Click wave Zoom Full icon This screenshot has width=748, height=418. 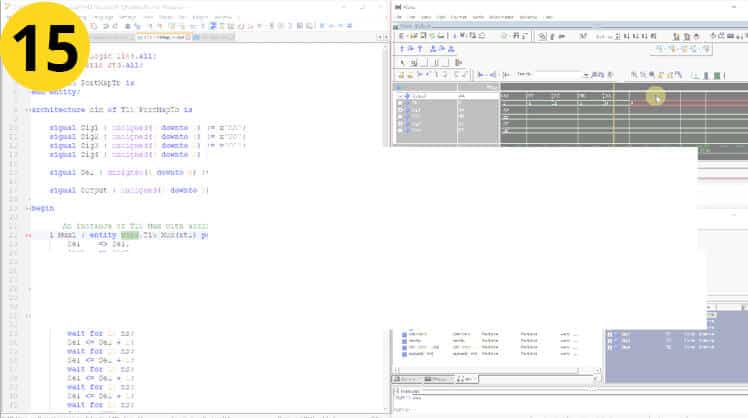click(652, 75)
